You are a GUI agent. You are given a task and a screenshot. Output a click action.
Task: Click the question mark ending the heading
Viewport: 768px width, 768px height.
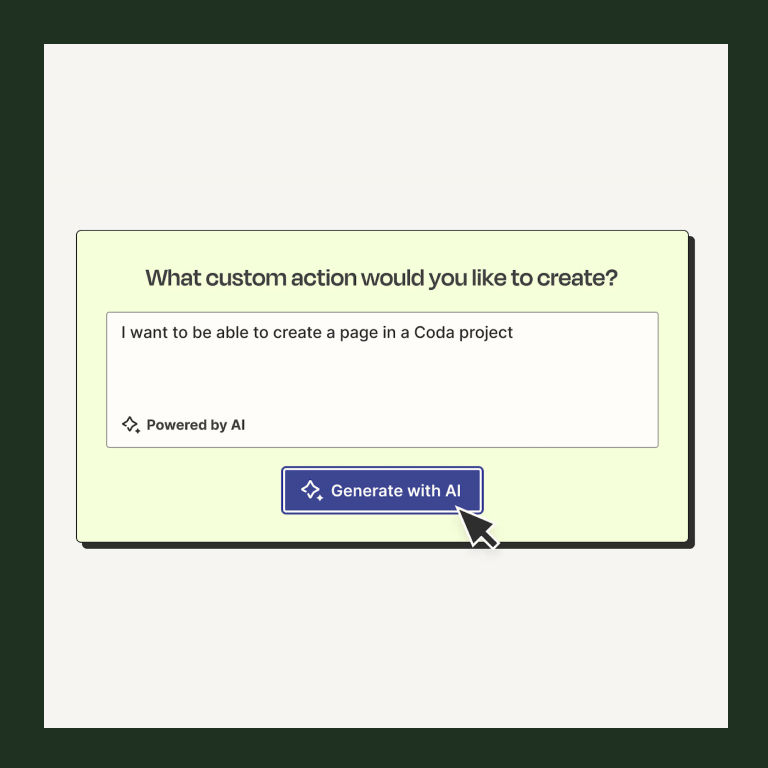[611, 278]
